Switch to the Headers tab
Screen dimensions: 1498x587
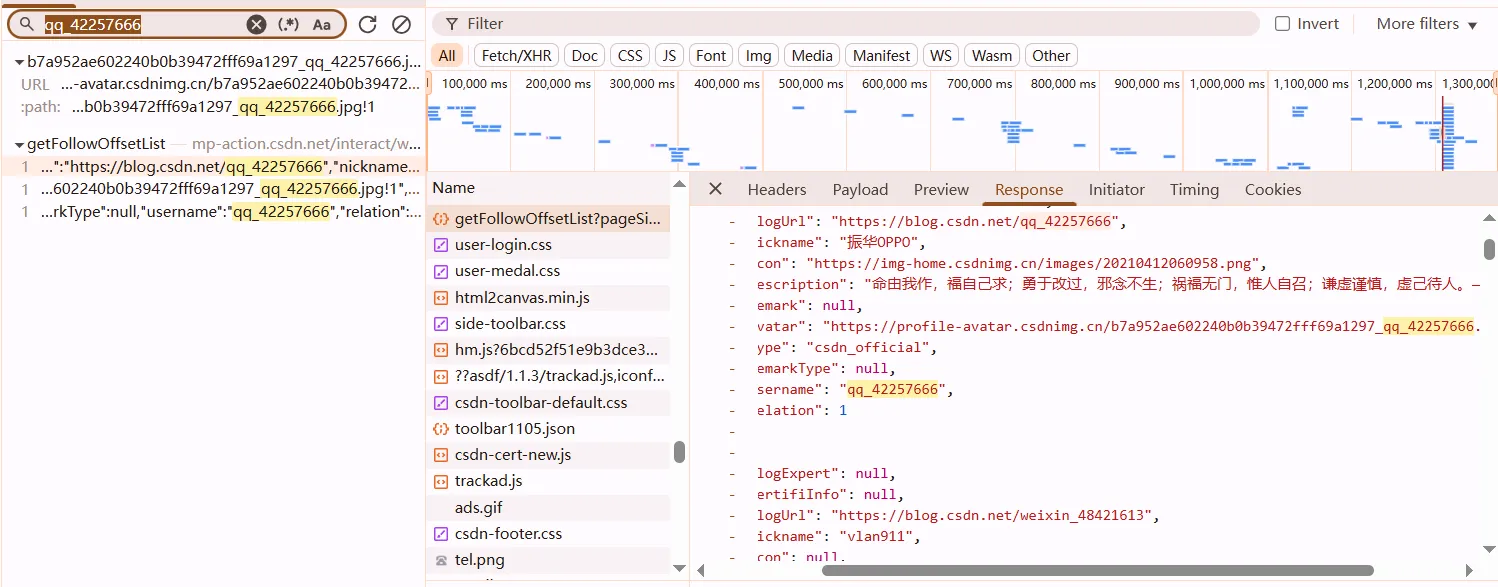pyautogui.click(x=777, y=190)
